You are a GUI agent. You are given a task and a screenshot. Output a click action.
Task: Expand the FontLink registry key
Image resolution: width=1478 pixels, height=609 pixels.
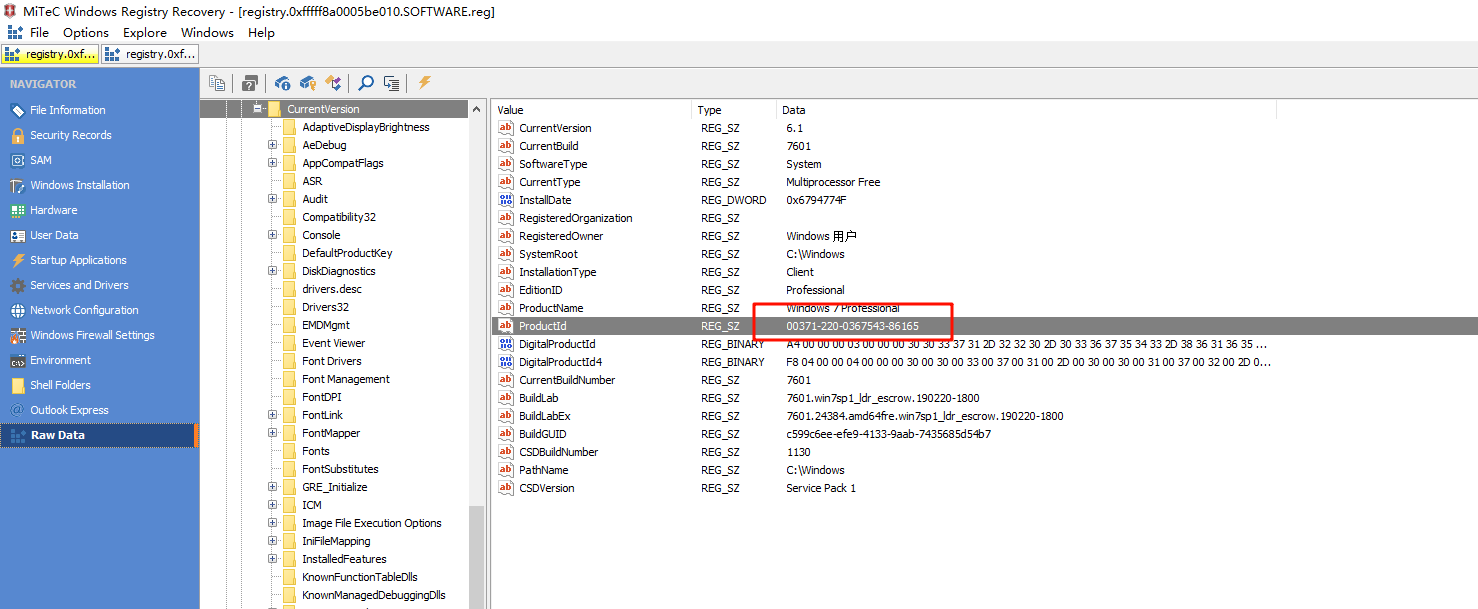pyautogui.click(x=272, y=415)
